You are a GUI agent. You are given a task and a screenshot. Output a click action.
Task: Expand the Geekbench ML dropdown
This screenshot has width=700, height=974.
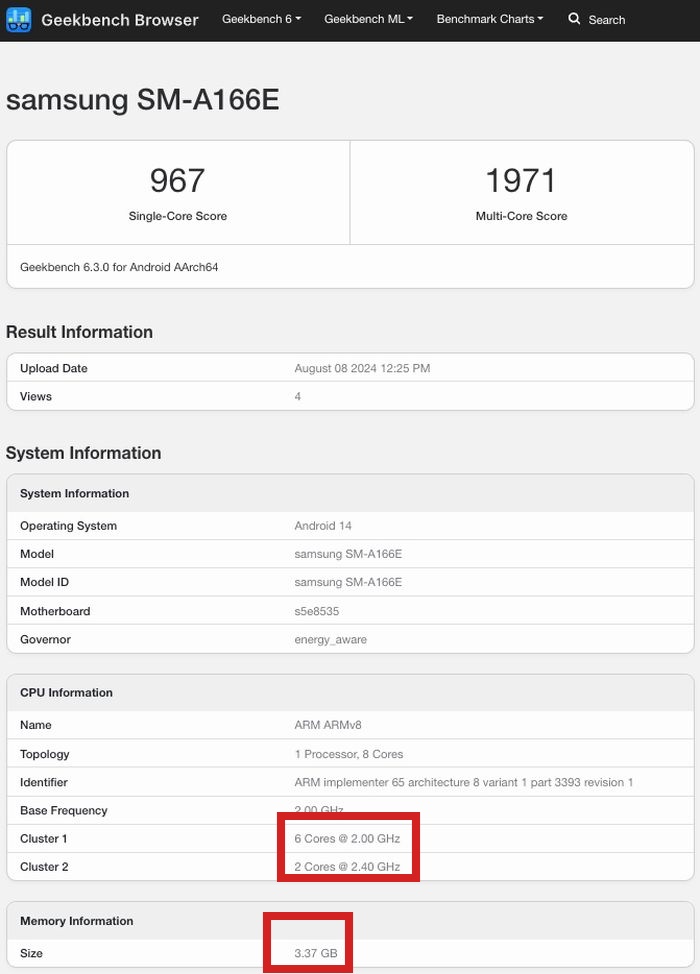pyautogui.click(x=368, y=19)
